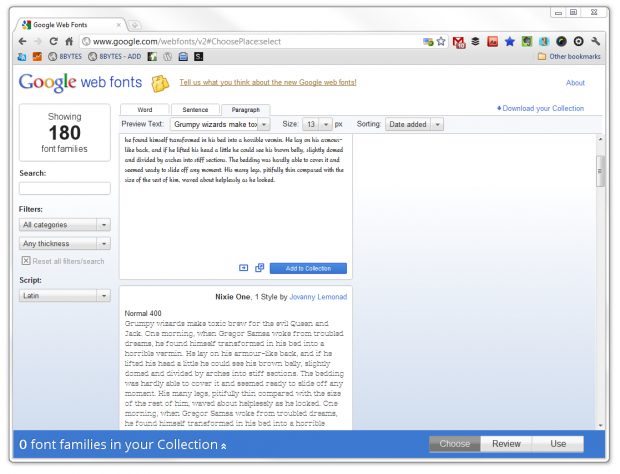
Task: Click the 180 font families count
Action: click(x=64, y=133)
